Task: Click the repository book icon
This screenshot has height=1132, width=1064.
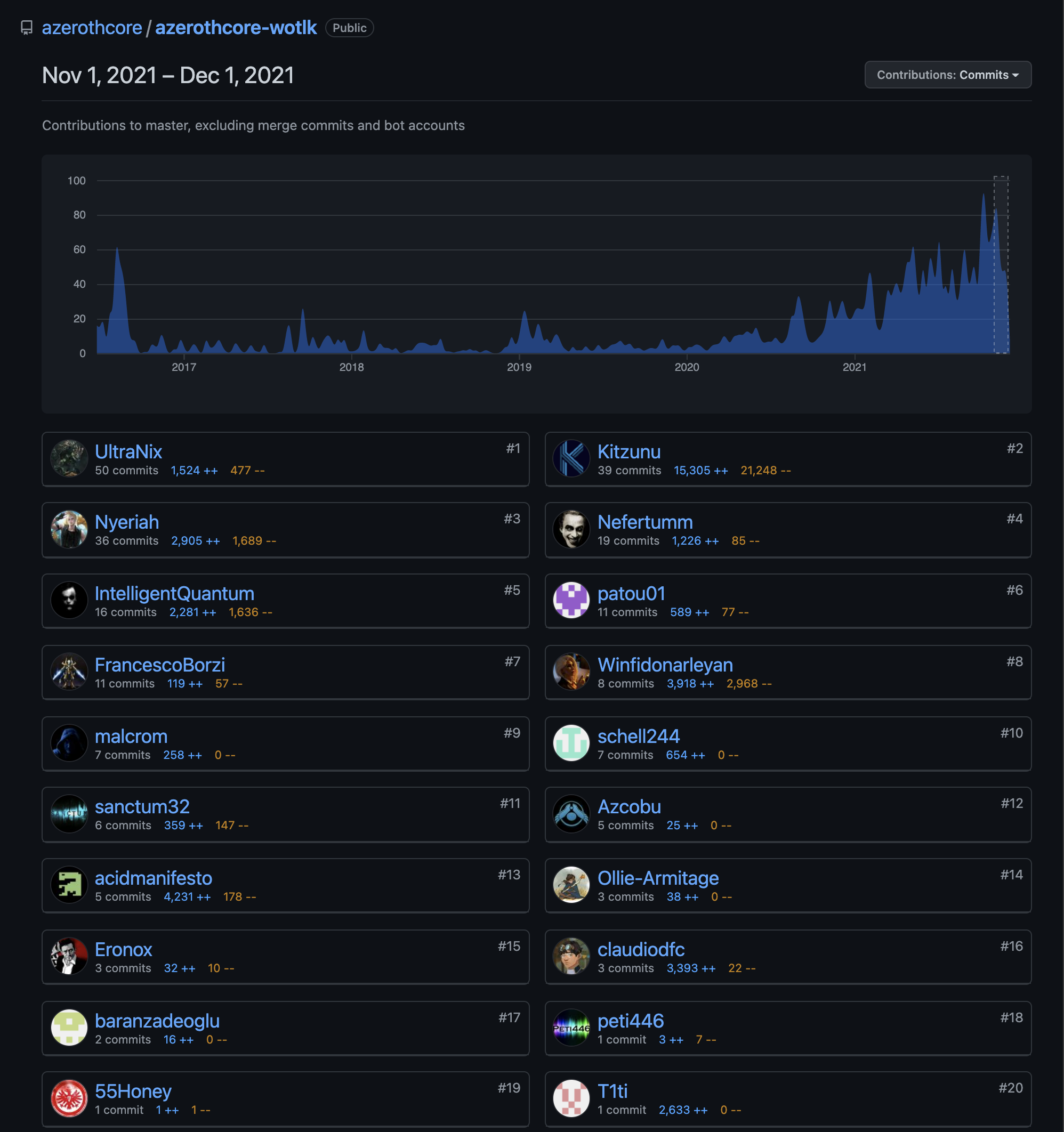Action: 26,28
